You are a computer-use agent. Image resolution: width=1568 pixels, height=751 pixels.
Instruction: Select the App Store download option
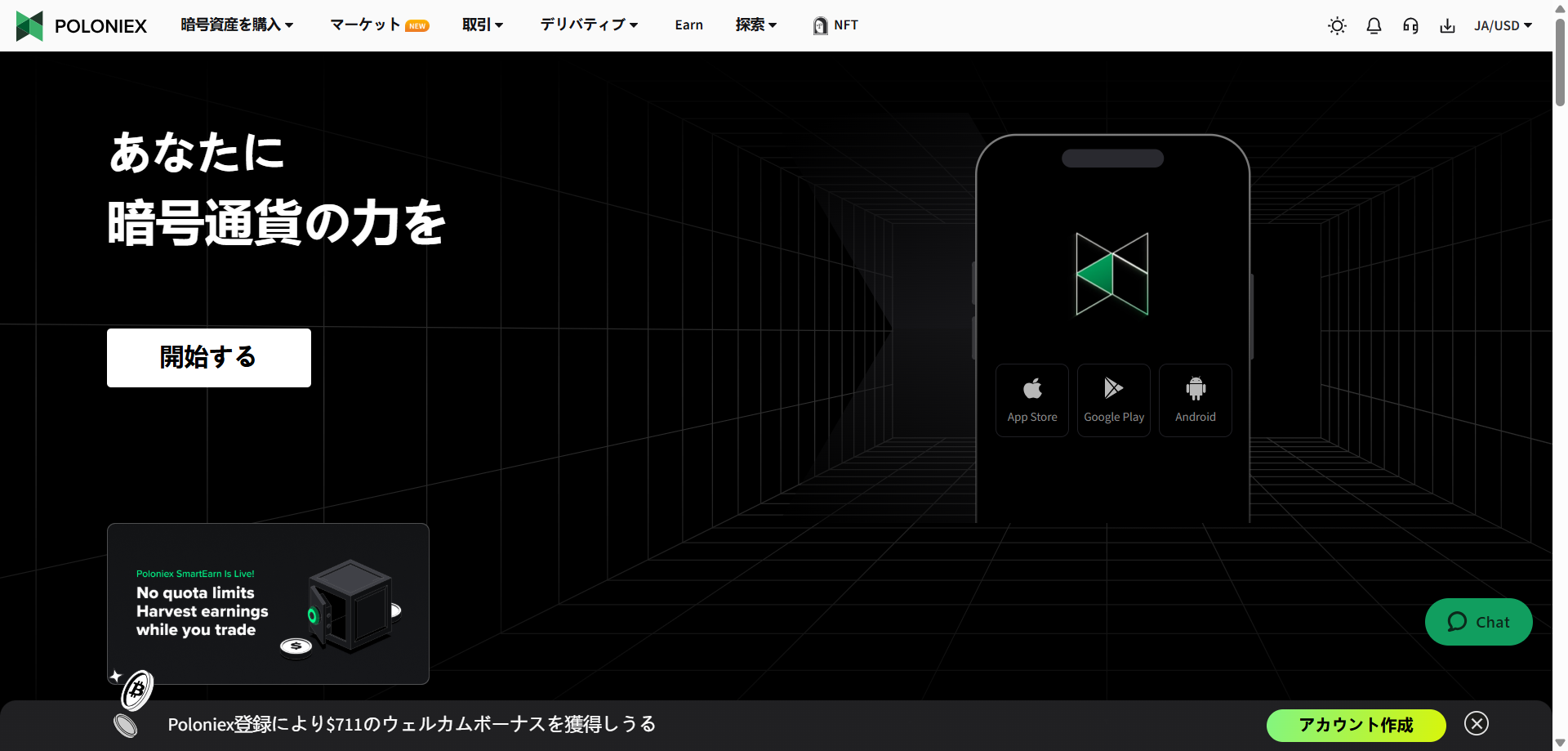(1031, 400)
